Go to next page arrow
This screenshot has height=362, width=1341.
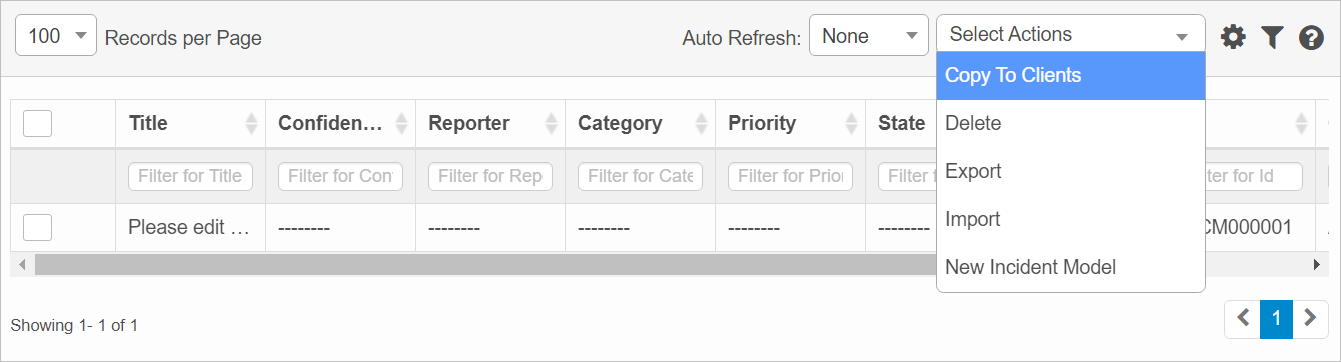coord(1310,319)
